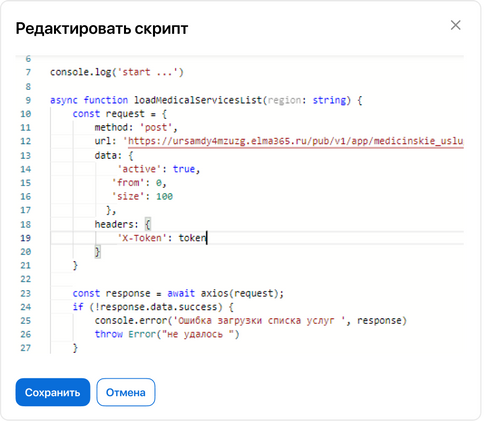Place cursor after 'token' on line 19
500x421 pixels.
pos(207,238)
